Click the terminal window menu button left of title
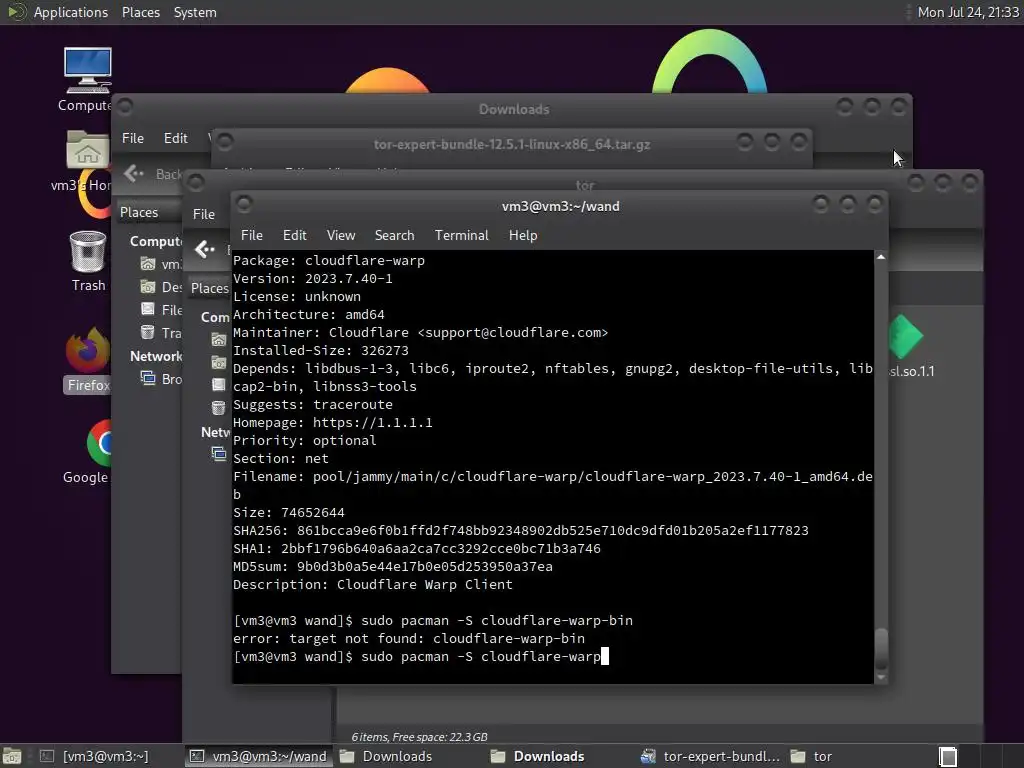This screenshot has width=1024, height=768. pos(244,204)
